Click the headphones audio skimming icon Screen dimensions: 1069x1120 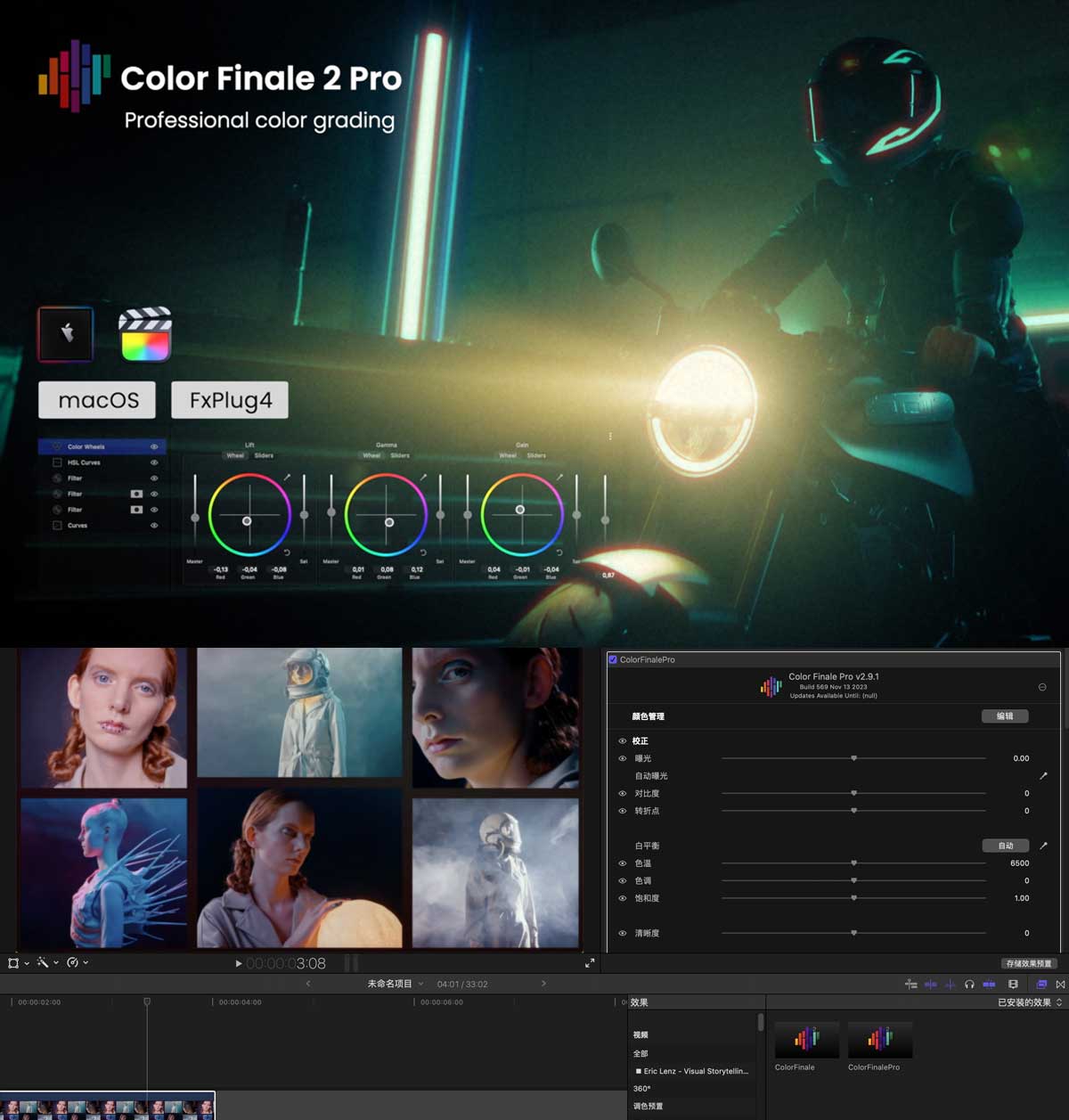pyautogui.click(x=969, y=985)
